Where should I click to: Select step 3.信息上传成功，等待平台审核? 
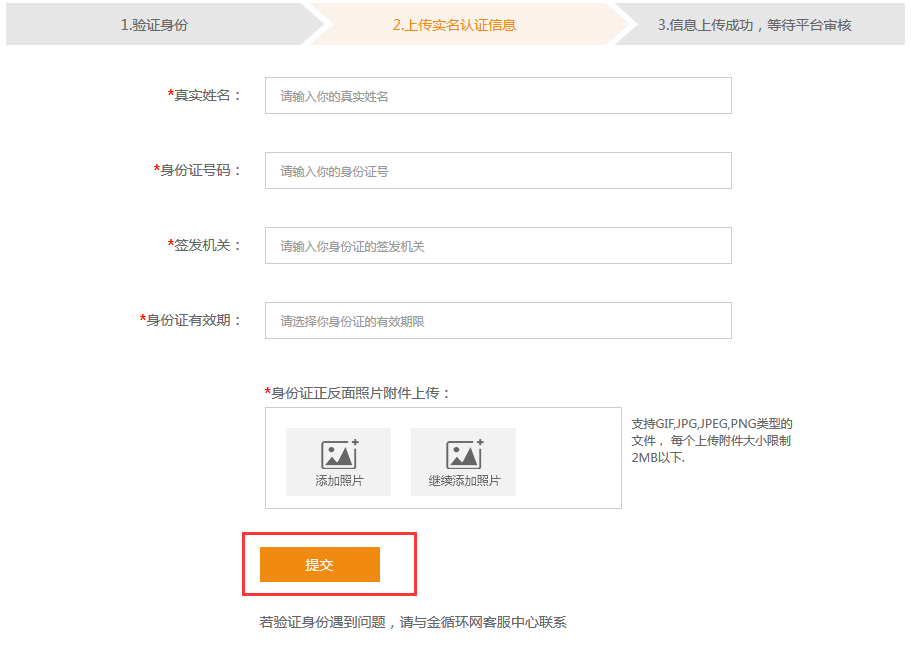click(754, 25)
